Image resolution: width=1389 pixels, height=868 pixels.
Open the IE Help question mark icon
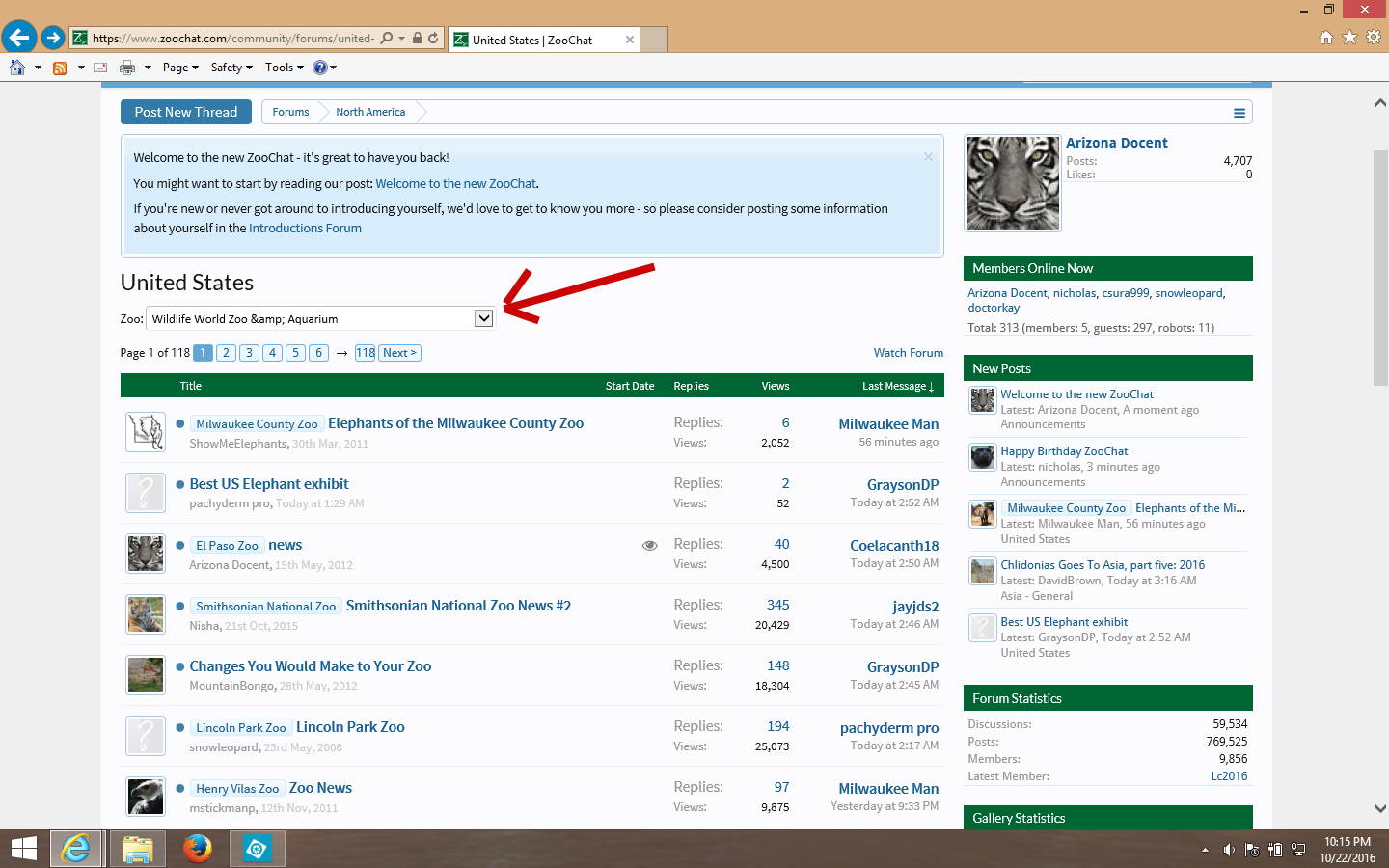click(320, 68)
